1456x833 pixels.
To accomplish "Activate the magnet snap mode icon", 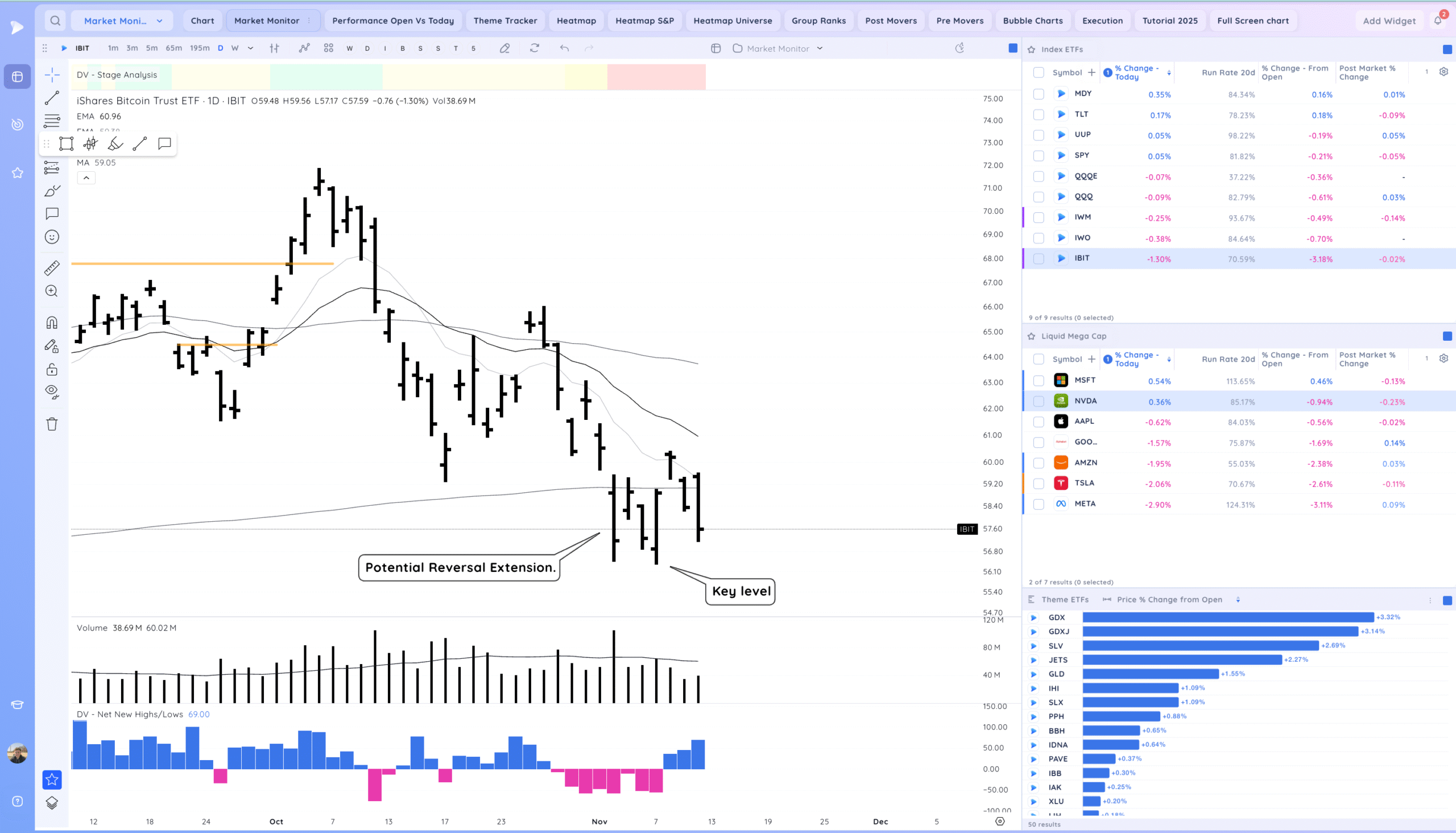I will 52,323.
